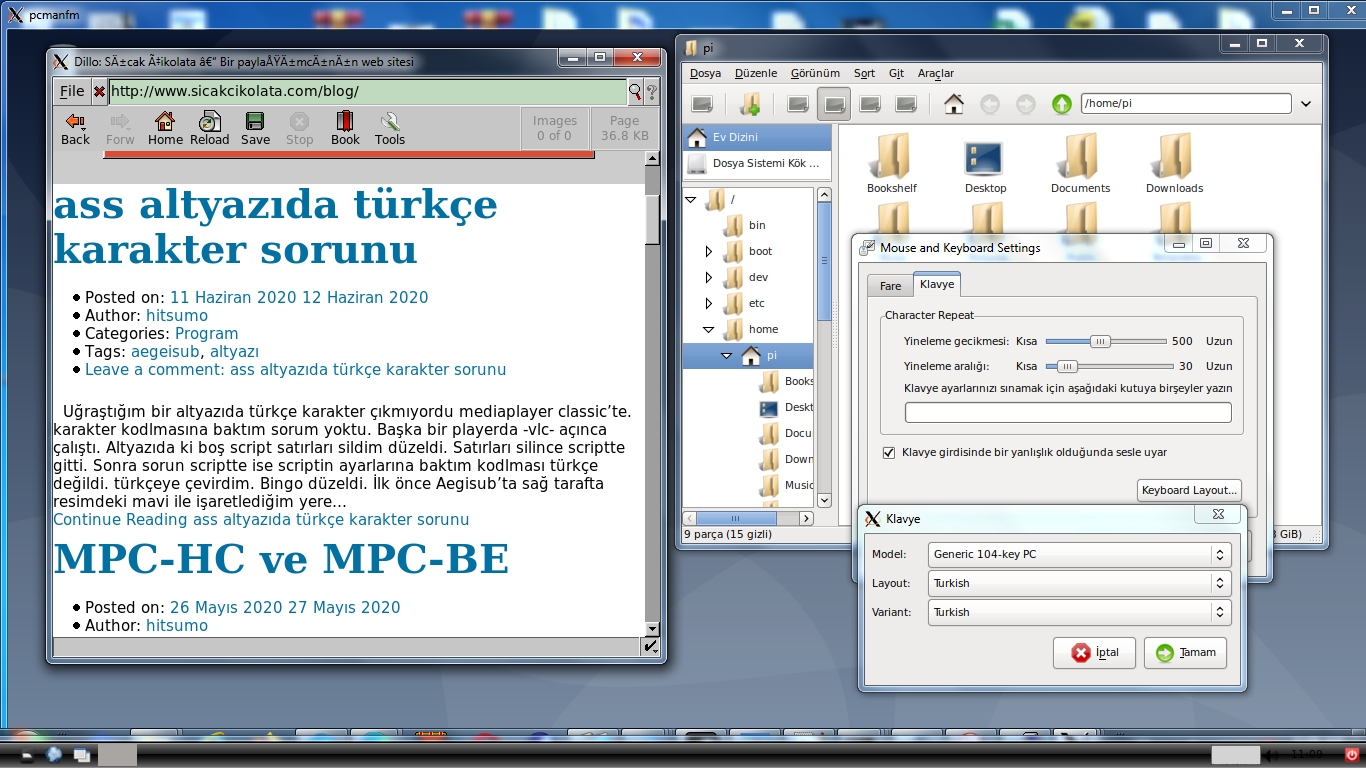Go to home folder icon in file manager

(954, 104)
